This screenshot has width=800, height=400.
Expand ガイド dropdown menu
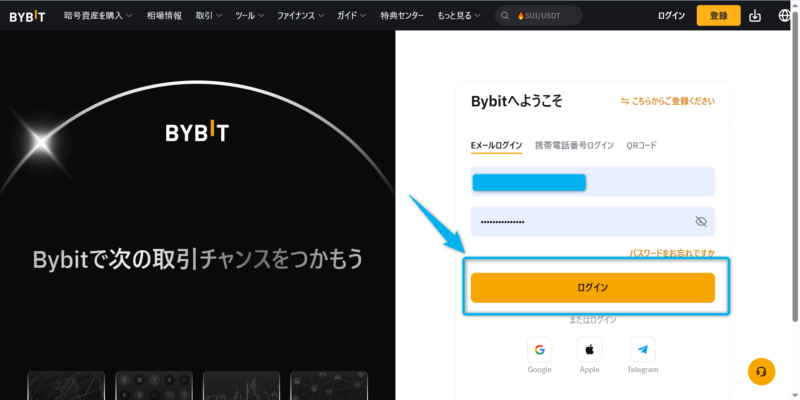point(352,16)
